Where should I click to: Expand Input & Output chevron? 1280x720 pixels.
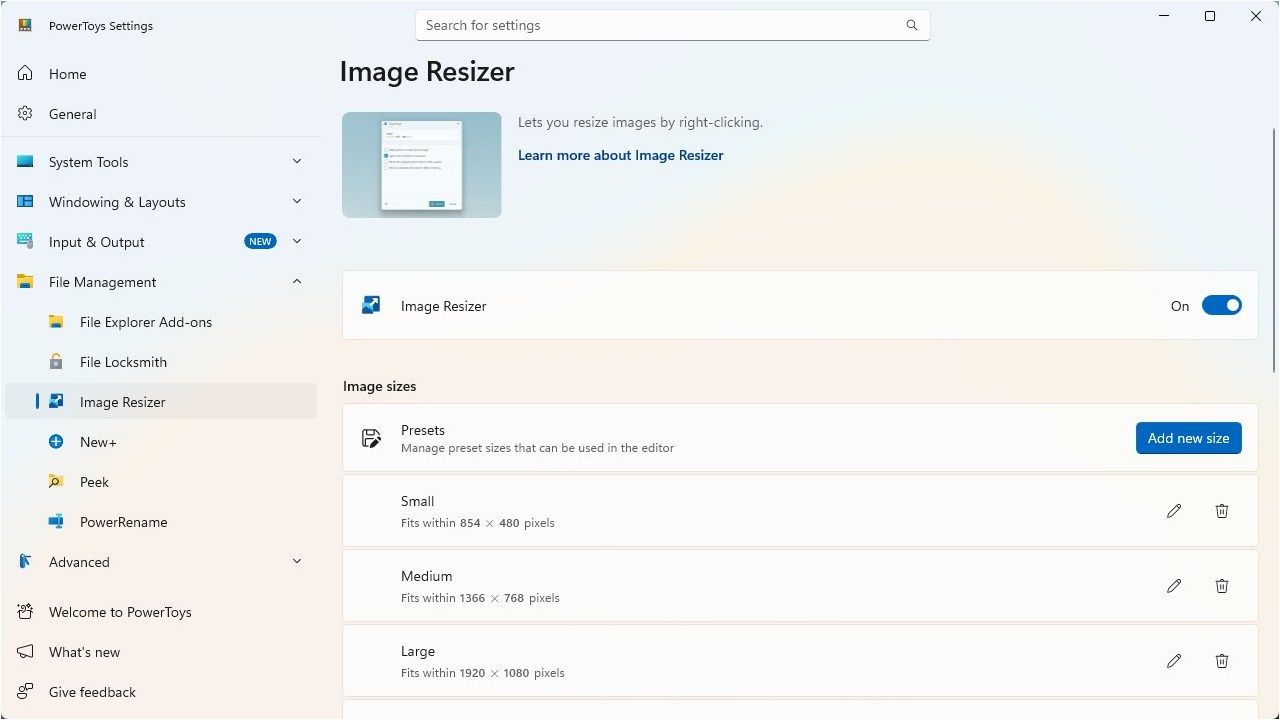[x=297, y=241]
